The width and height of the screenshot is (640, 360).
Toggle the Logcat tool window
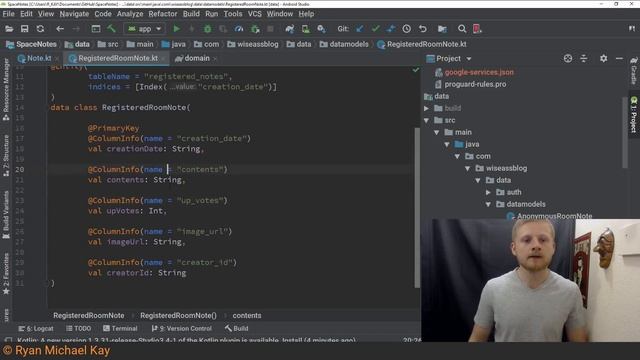36,328
